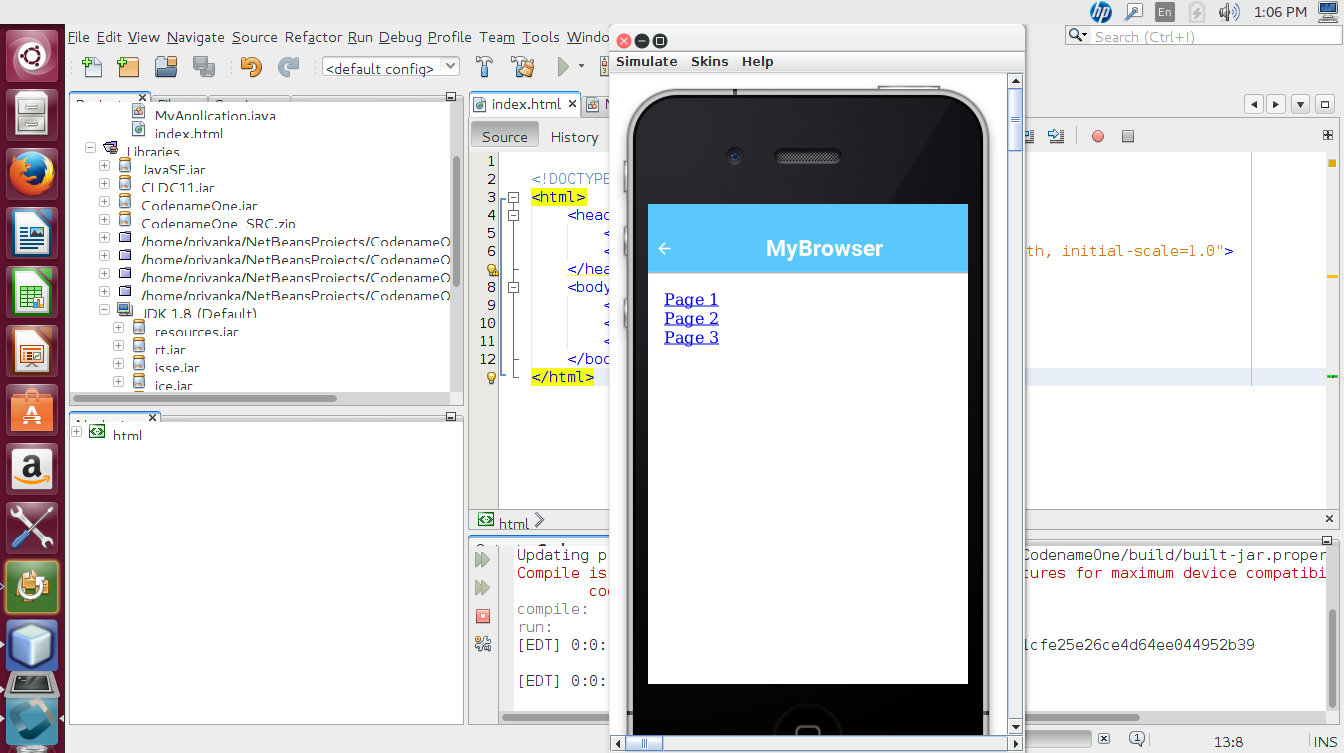
Task: Open the Simulate menu
Action: click(646, 62)
